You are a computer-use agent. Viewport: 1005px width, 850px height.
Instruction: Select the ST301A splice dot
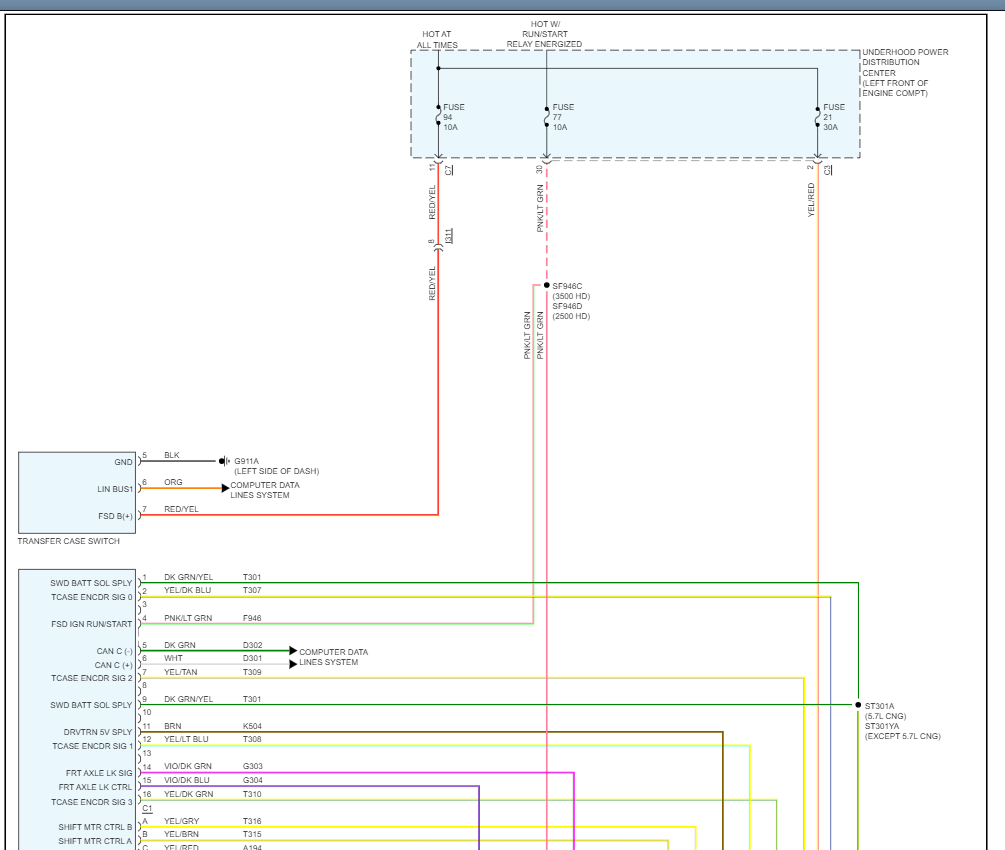858,705
